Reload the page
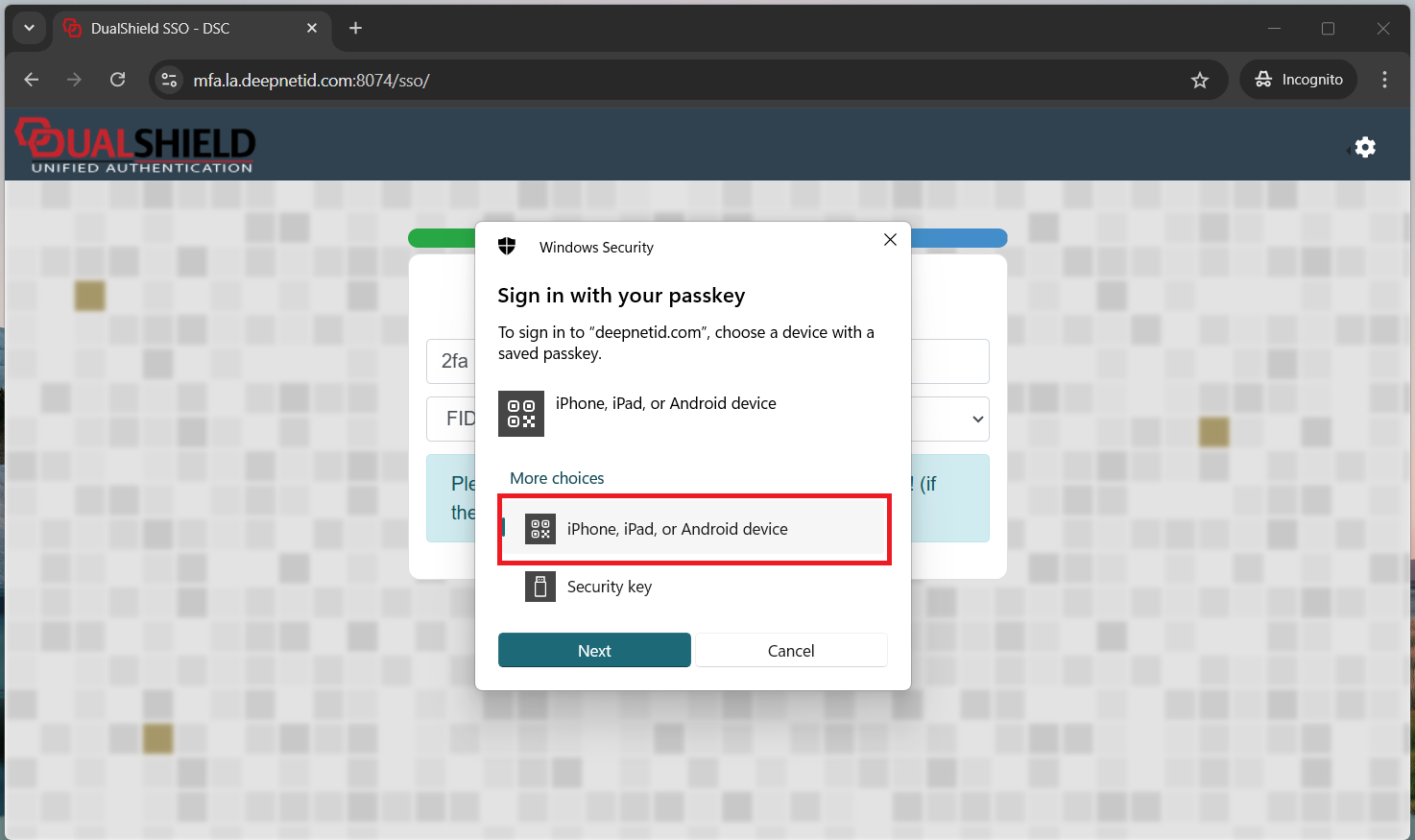The image size is (1415, 840). coord(118,80)
